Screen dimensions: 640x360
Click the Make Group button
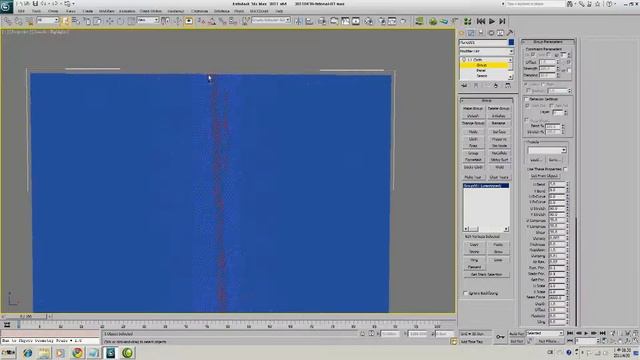[473, 108]
